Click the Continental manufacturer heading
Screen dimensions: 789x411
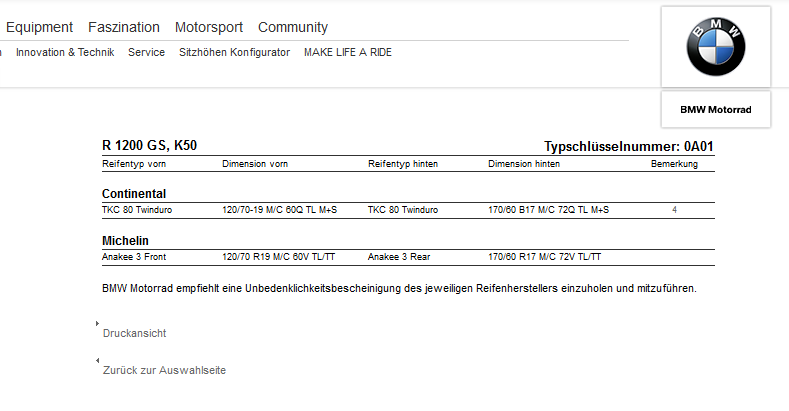(134, 193)
